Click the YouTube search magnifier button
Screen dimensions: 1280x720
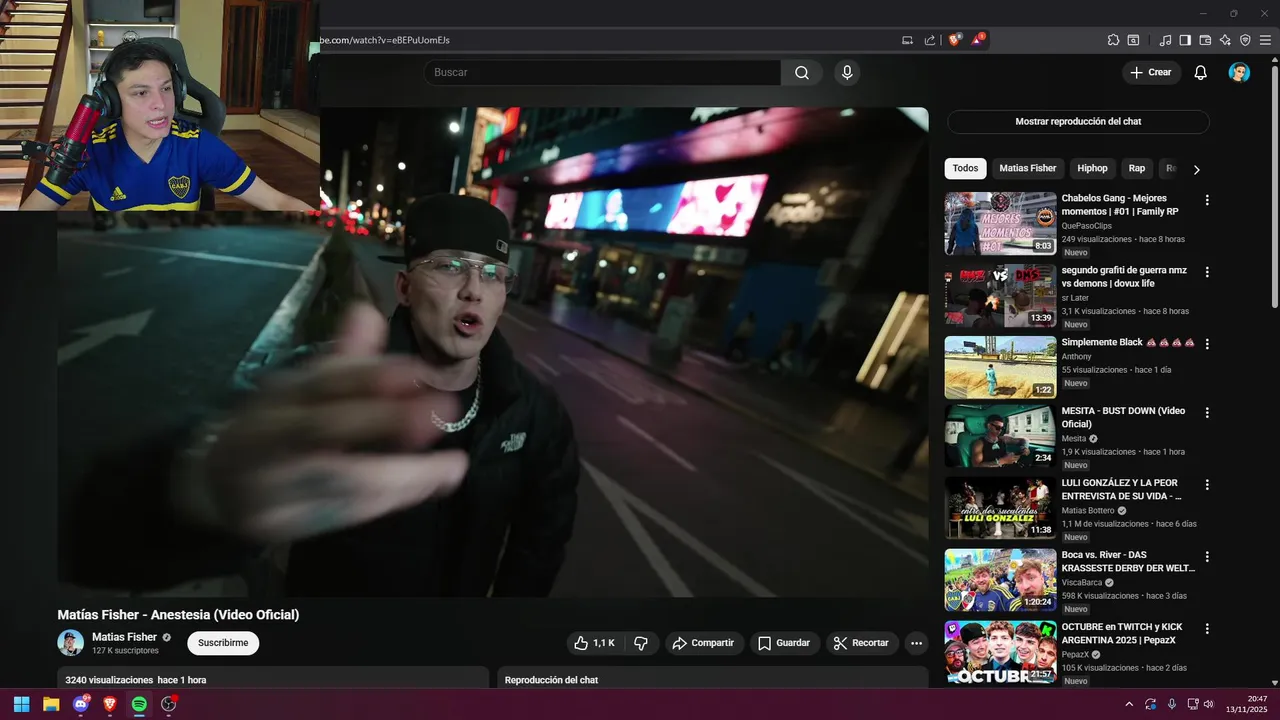click(x=802, y=72)
